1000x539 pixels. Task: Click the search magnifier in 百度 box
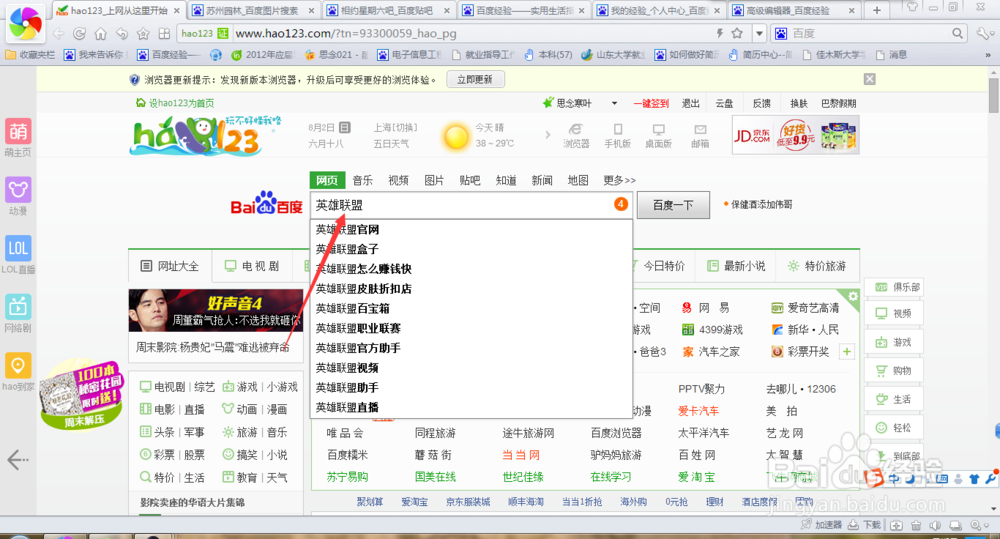click(x=957, y=33)
